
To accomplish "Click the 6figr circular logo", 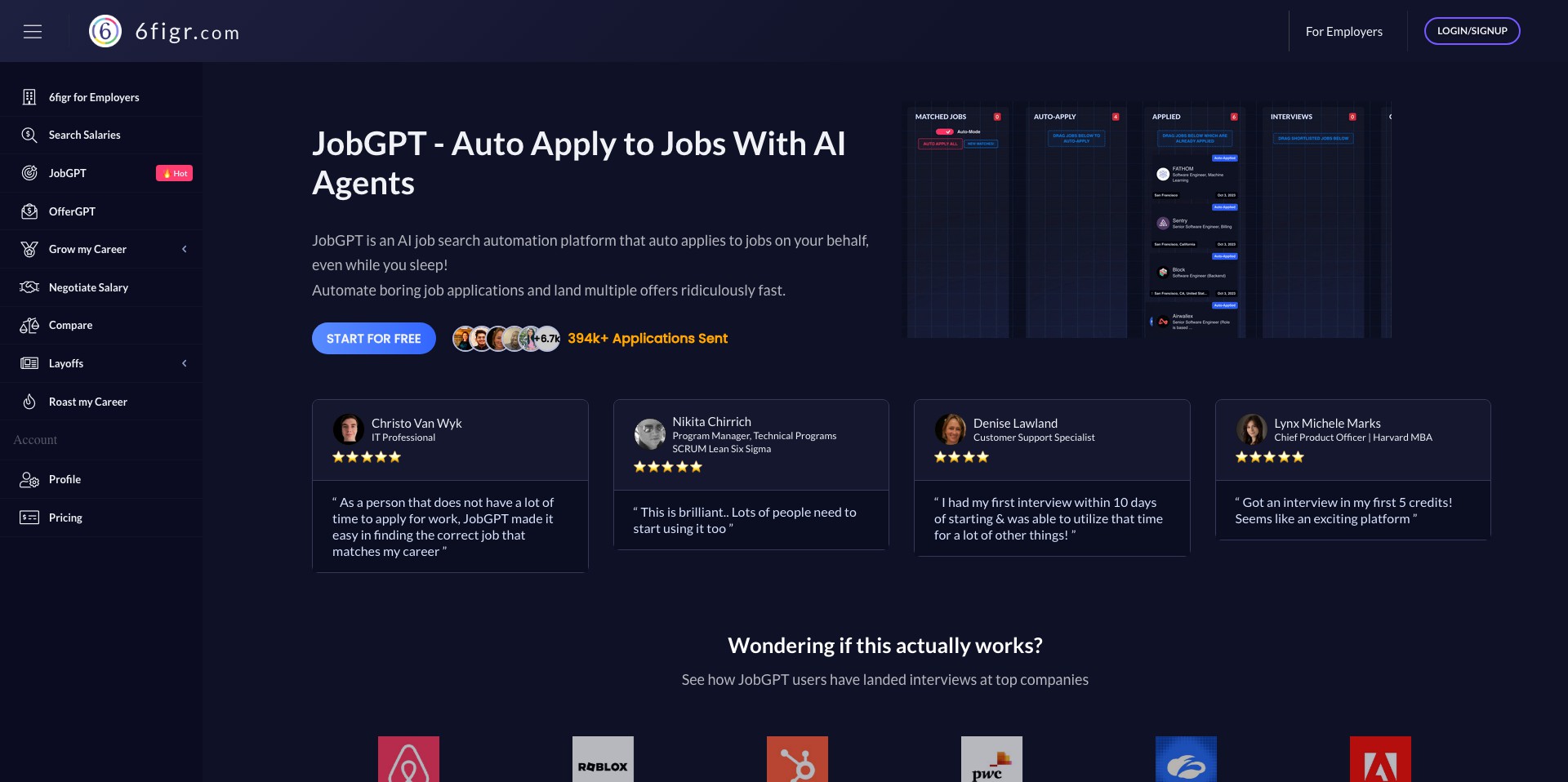I will pyautogui.click(x=105, y=31).
